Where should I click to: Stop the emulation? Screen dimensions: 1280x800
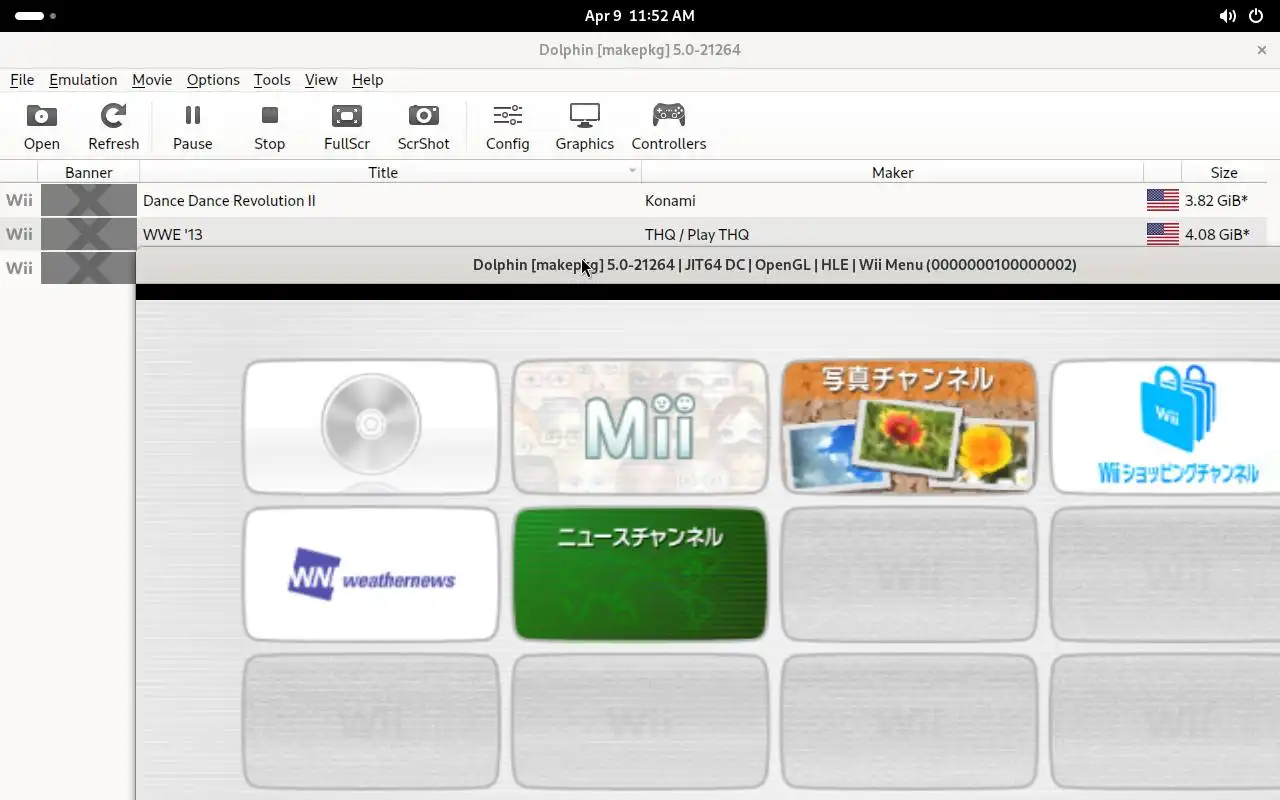269,127
